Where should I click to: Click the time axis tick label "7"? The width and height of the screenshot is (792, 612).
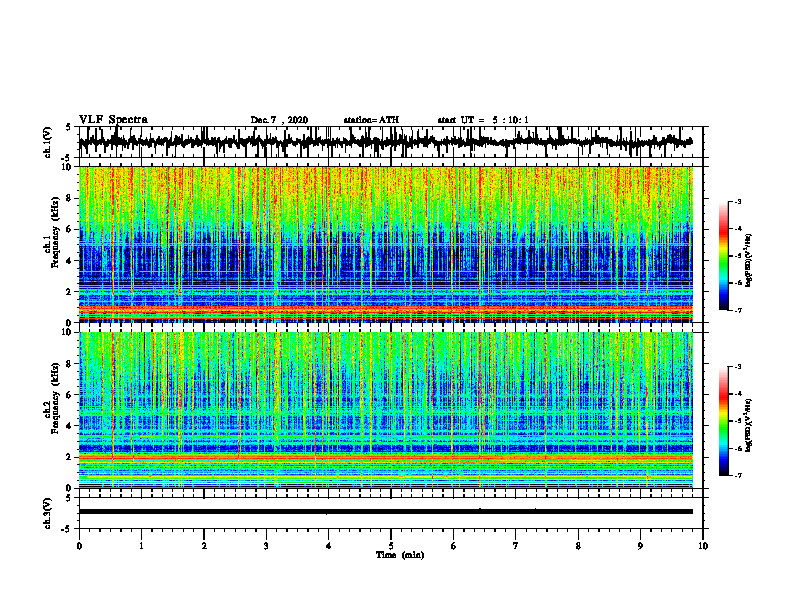(516, 546)
